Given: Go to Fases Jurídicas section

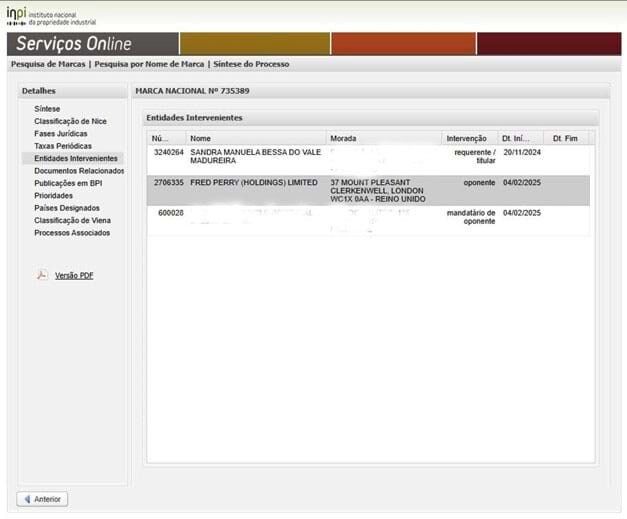Looking at the screenshot, I should [x=61, y=133].
